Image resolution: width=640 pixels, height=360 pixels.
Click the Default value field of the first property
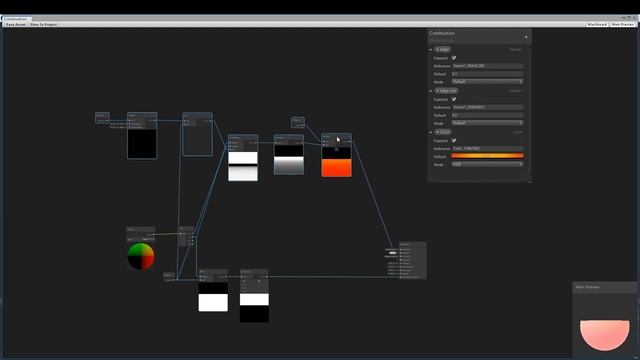(x=487, y=74)
